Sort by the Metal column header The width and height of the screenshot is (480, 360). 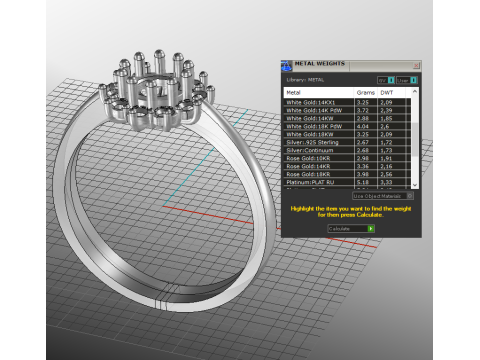click(x=319, y=92)
